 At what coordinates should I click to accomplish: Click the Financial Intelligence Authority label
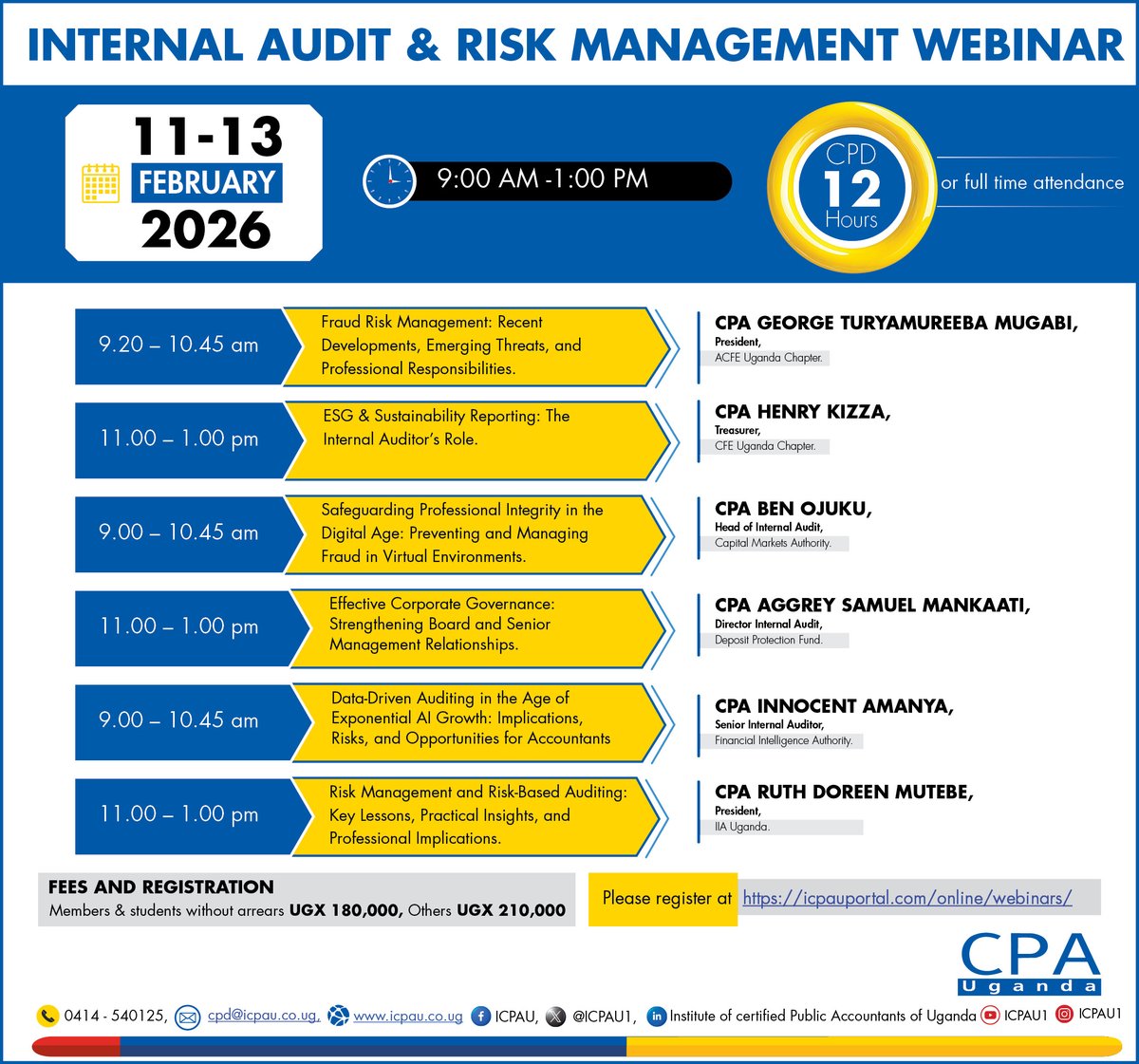tap(784, 740)
